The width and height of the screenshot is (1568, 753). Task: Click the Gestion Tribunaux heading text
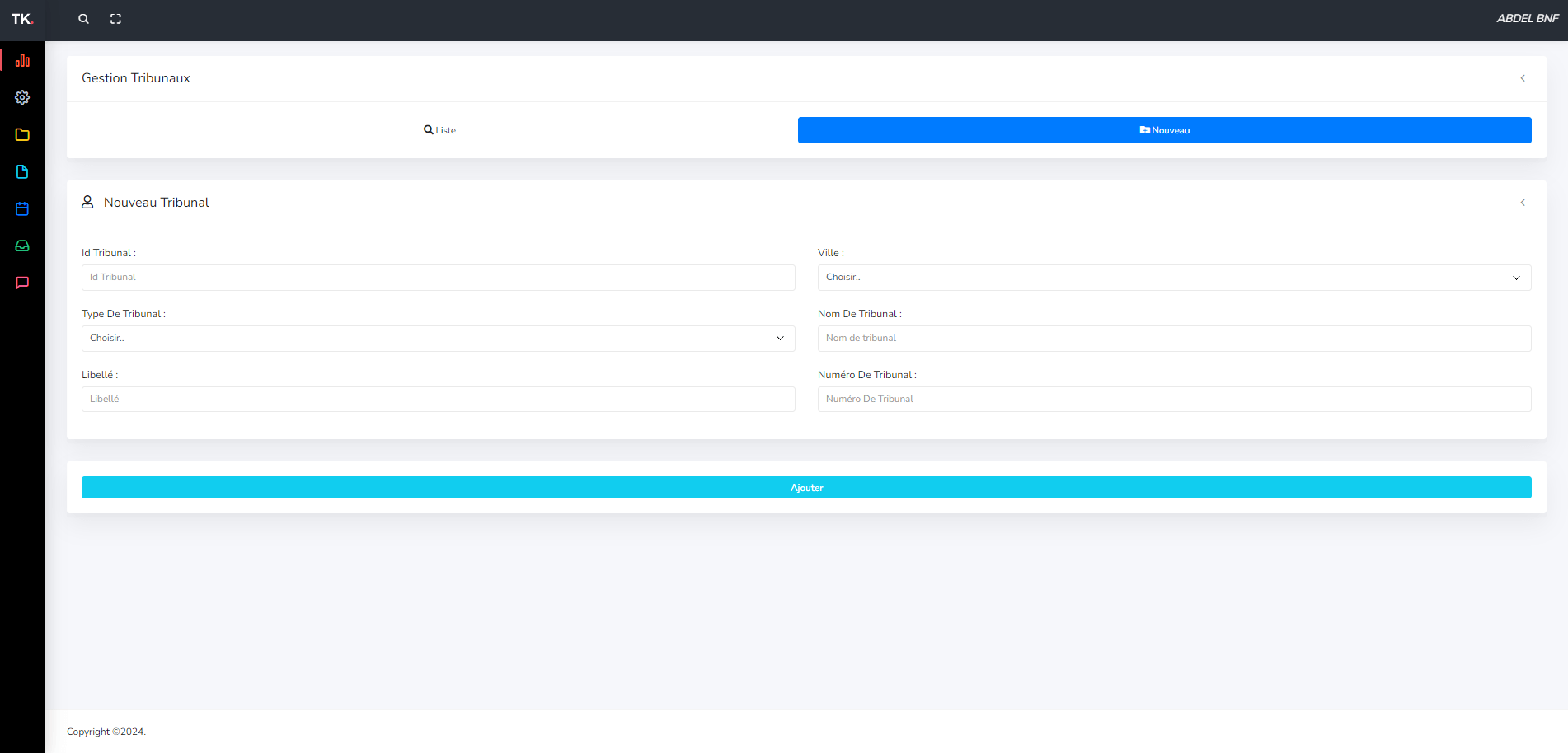pos(136,78)
